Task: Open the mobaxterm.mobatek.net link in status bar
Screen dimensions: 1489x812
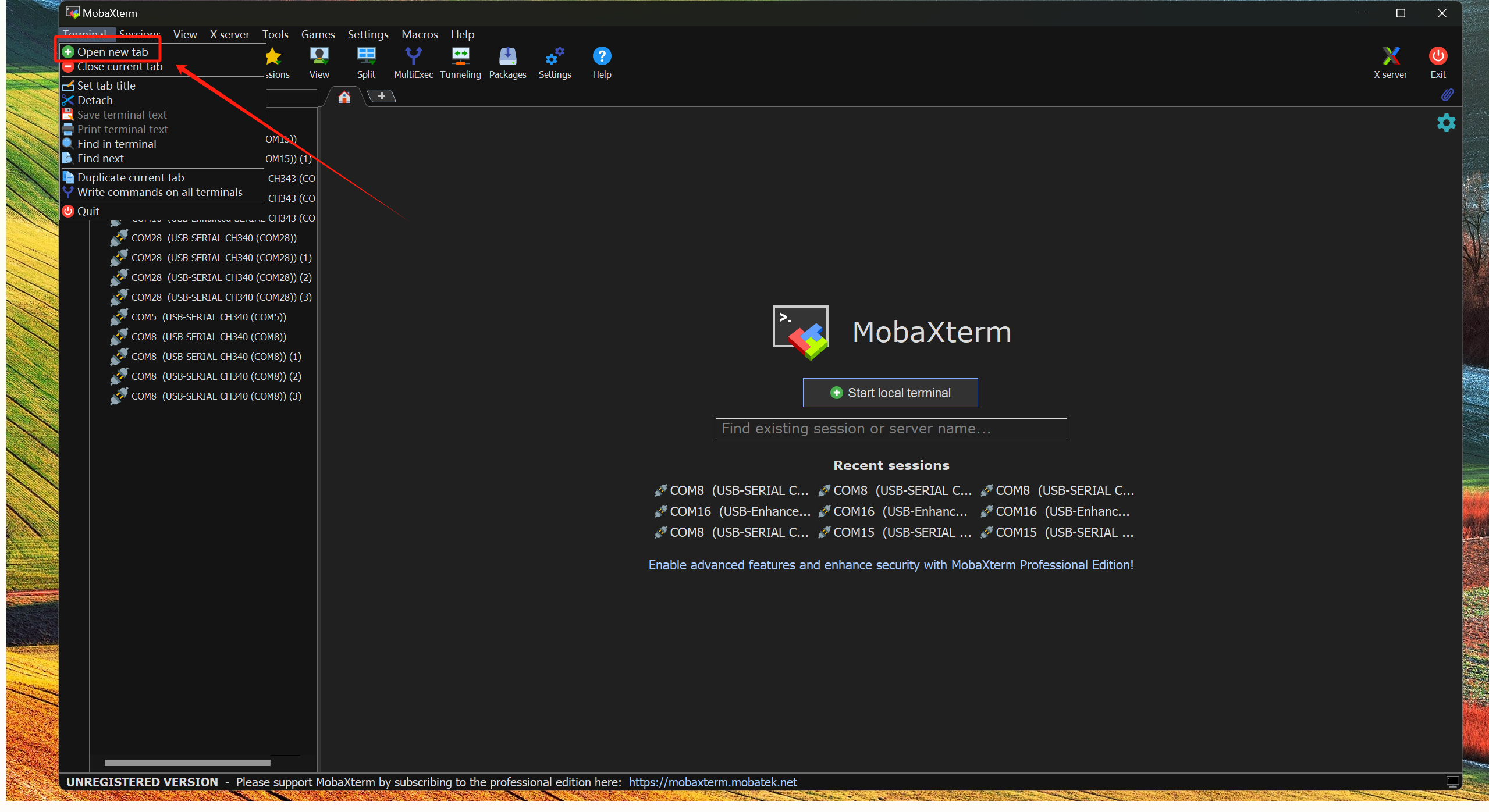Action: point(712,782)
